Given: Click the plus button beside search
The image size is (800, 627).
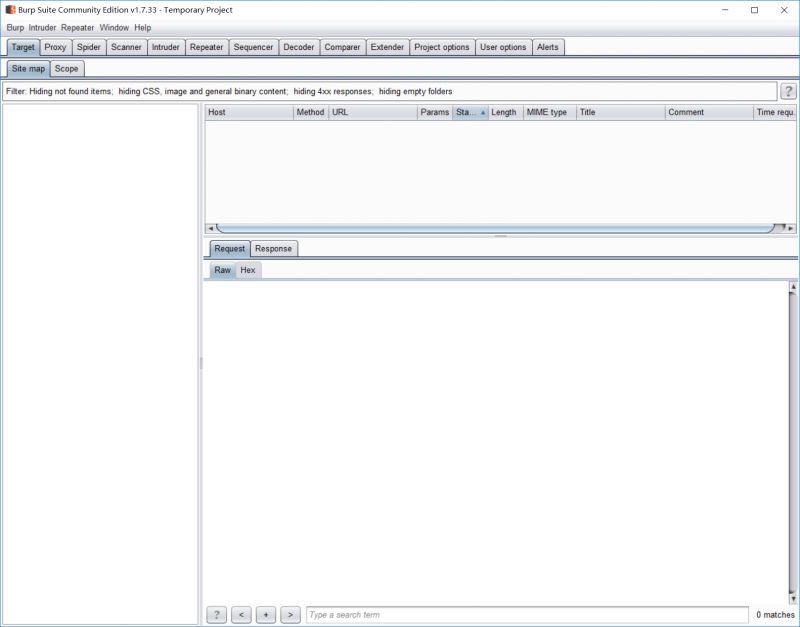Looking at the screenshot, I should tap(266, 615).
